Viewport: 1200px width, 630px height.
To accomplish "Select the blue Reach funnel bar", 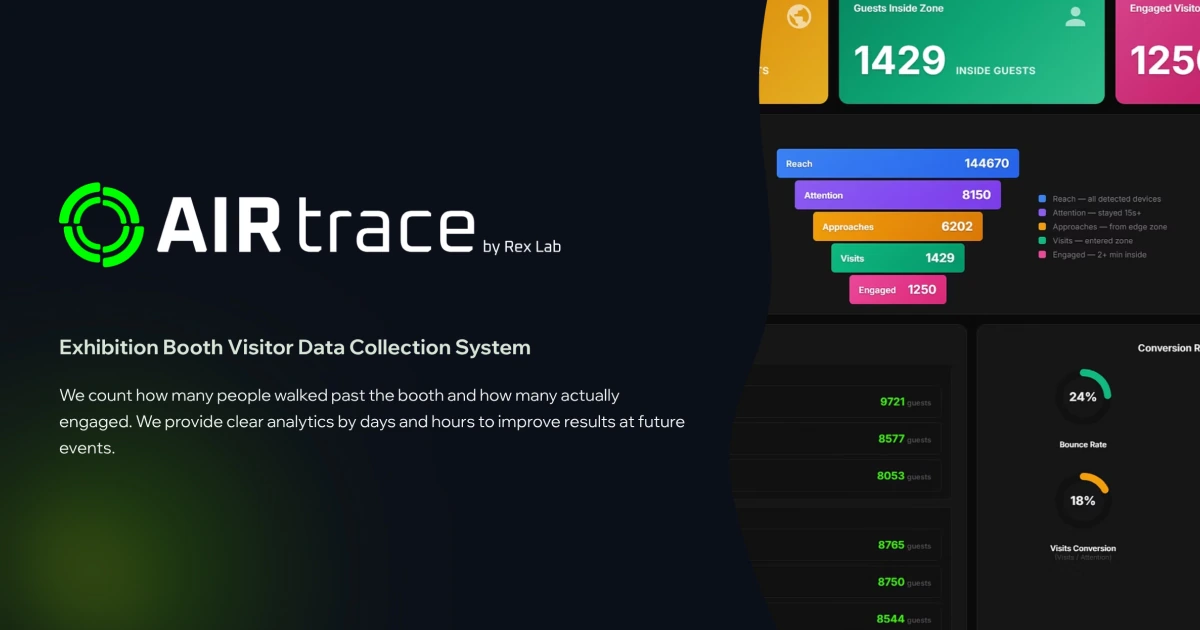I will coord(897,164).
